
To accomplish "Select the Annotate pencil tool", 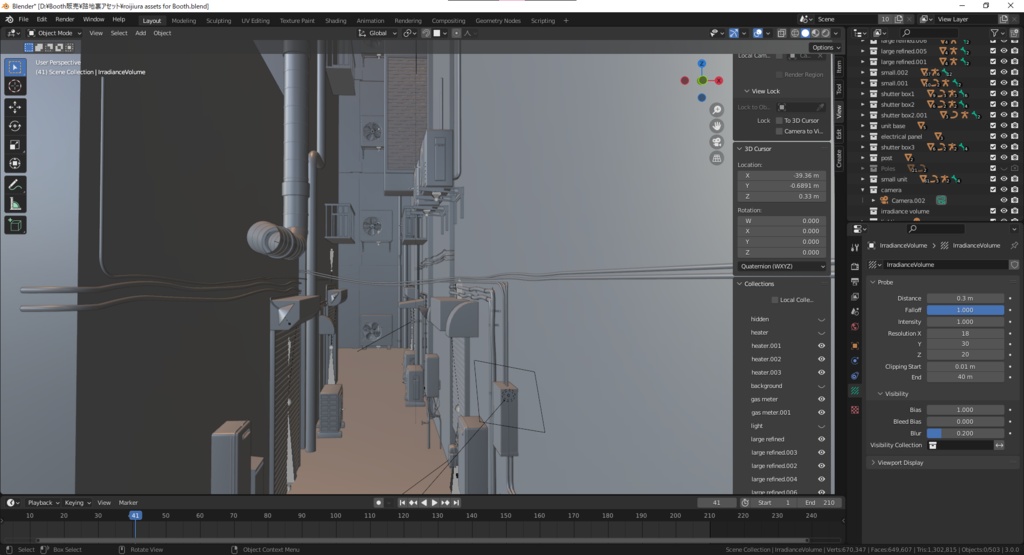I will point(15,185).
